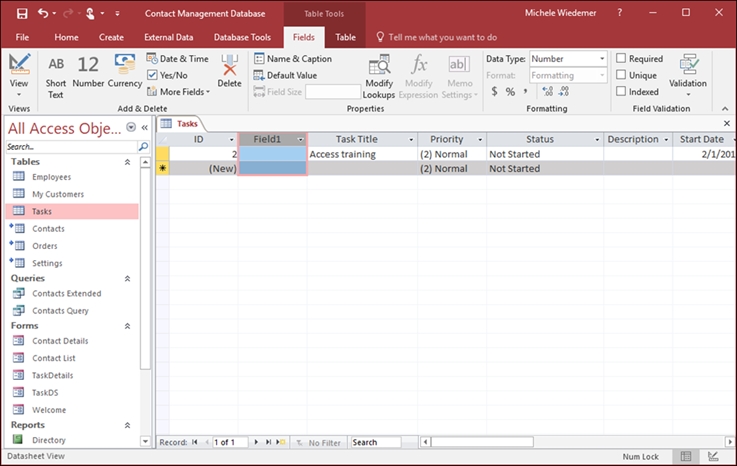The height and width of the screenshot is (466, 737).
Task: Create a new blank record
Action: point(281,442)
